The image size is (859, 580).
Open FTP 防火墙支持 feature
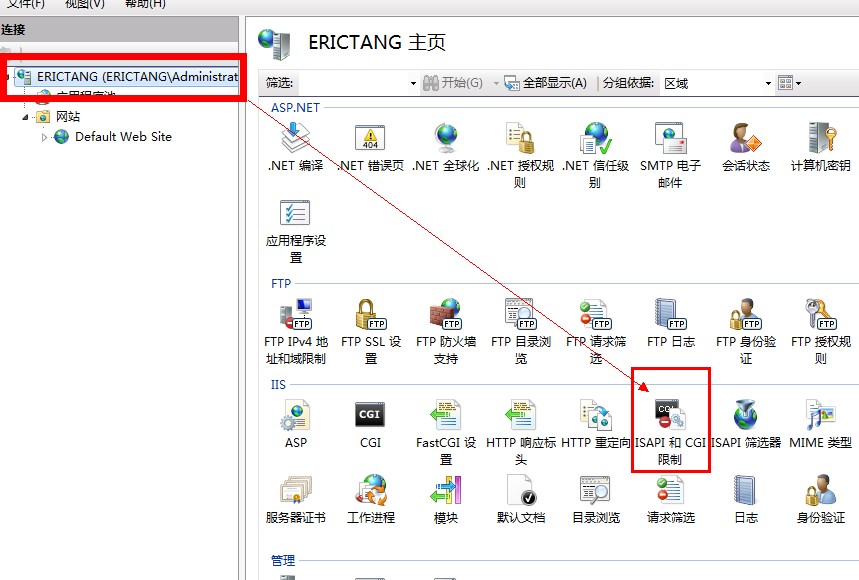(x=445, y=332)
